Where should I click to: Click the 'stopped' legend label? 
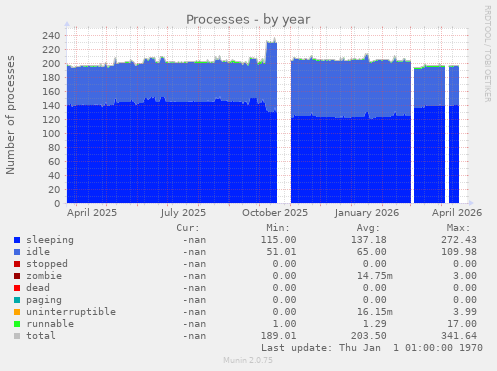click(x=47, y=264)
